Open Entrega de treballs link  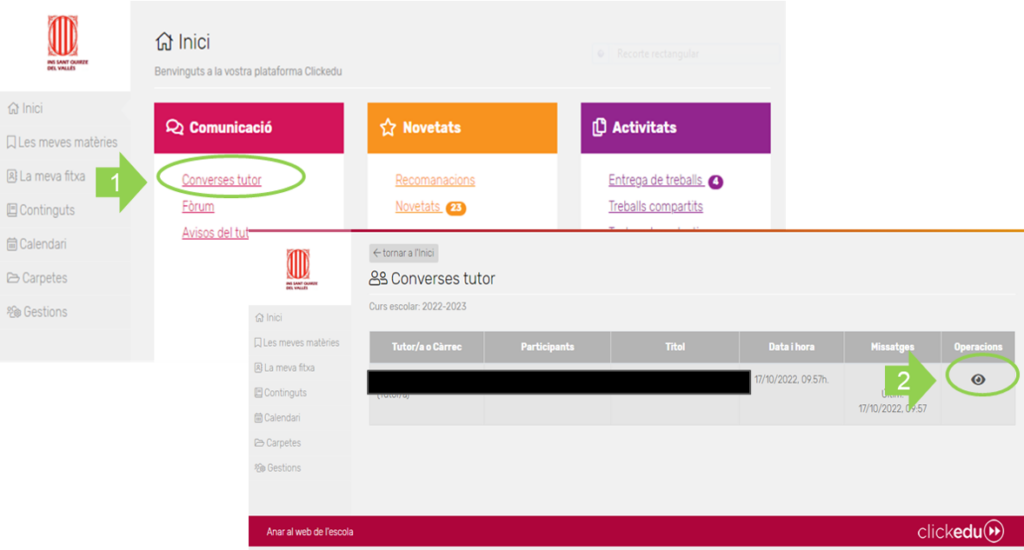(x=655, y=180)
